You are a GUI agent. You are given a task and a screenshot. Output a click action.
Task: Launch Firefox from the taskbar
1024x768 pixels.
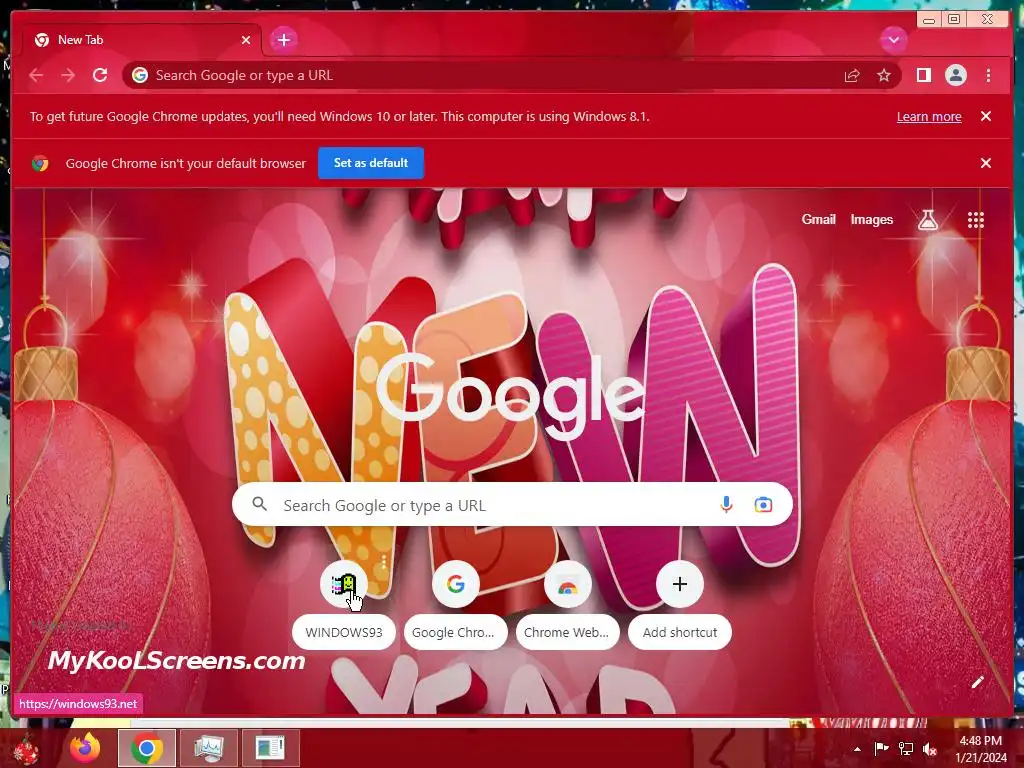click(85, 748)
